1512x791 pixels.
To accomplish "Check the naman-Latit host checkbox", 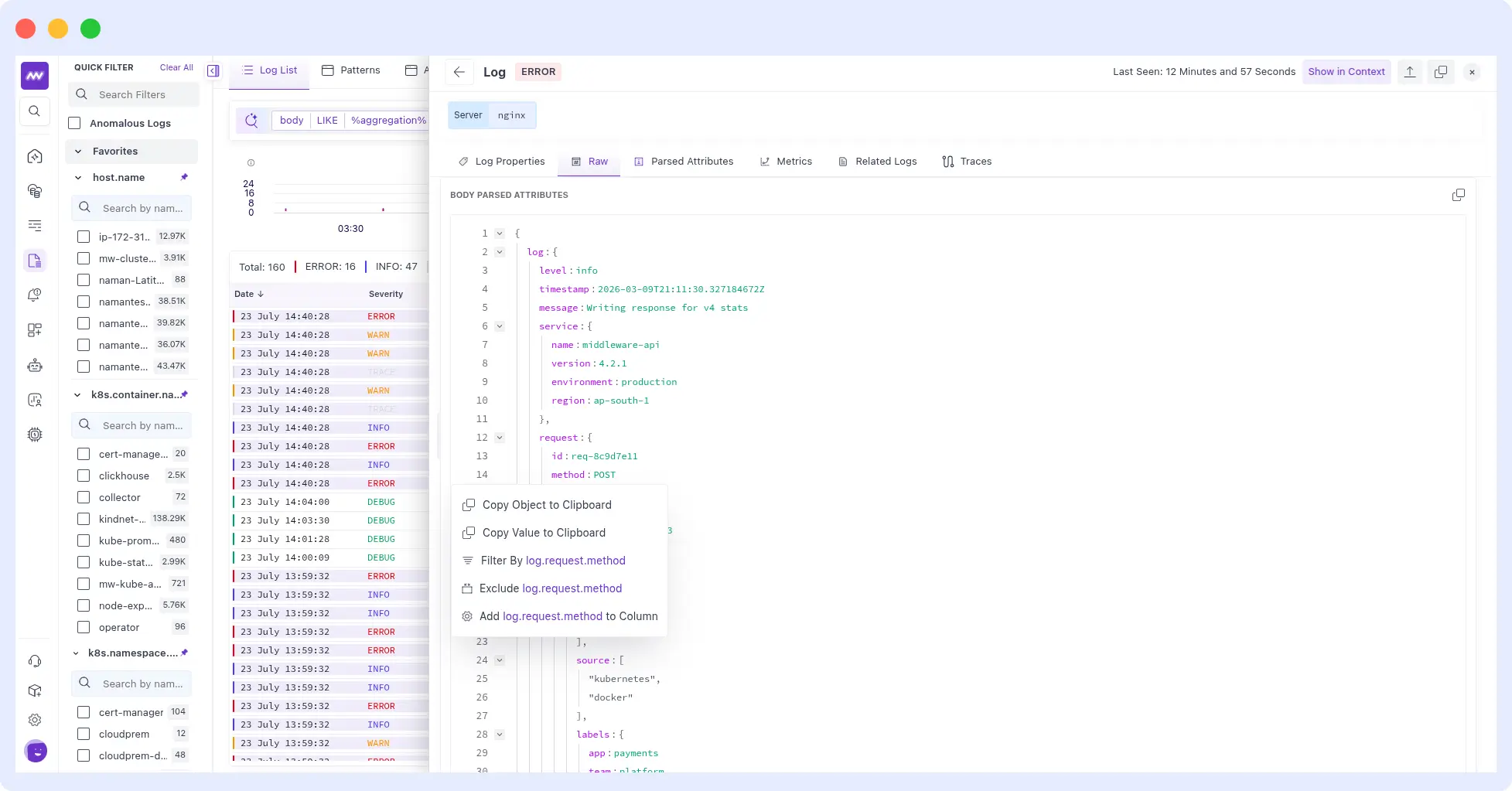I will tap(84, 280).
